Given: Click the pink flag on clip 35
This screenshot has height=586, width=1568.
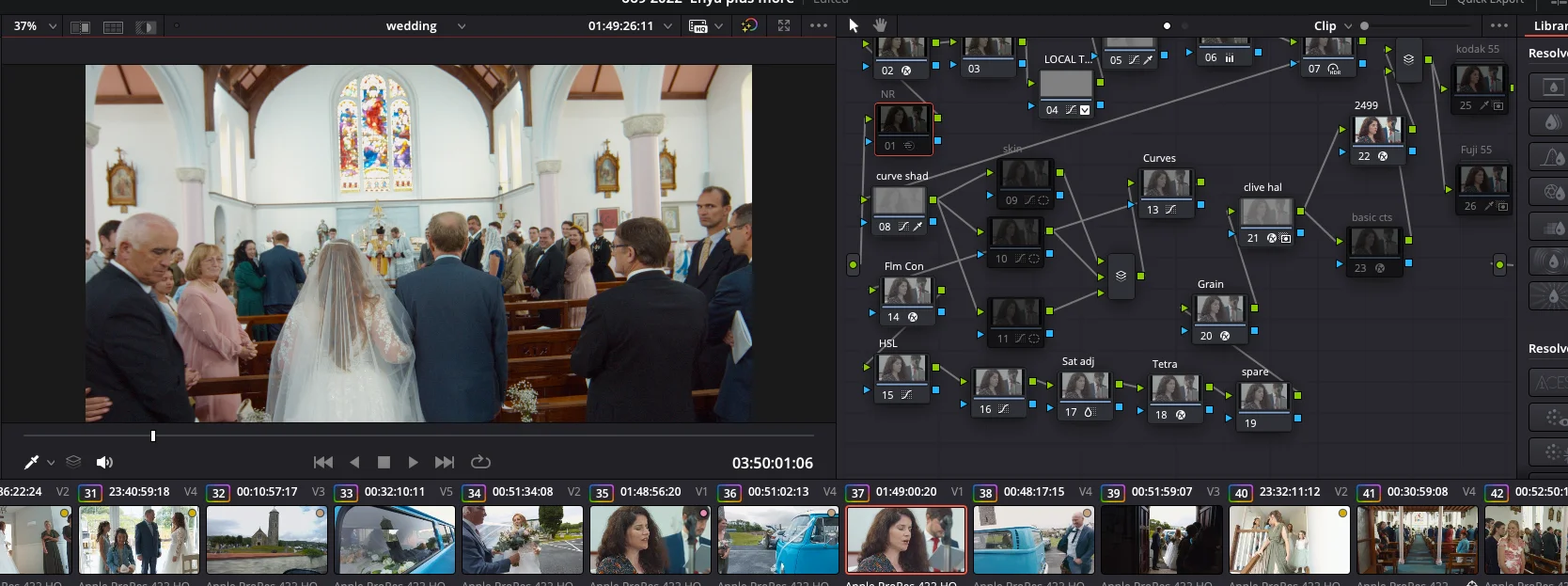Looking at the screenshot, I should tap(703, 513).
